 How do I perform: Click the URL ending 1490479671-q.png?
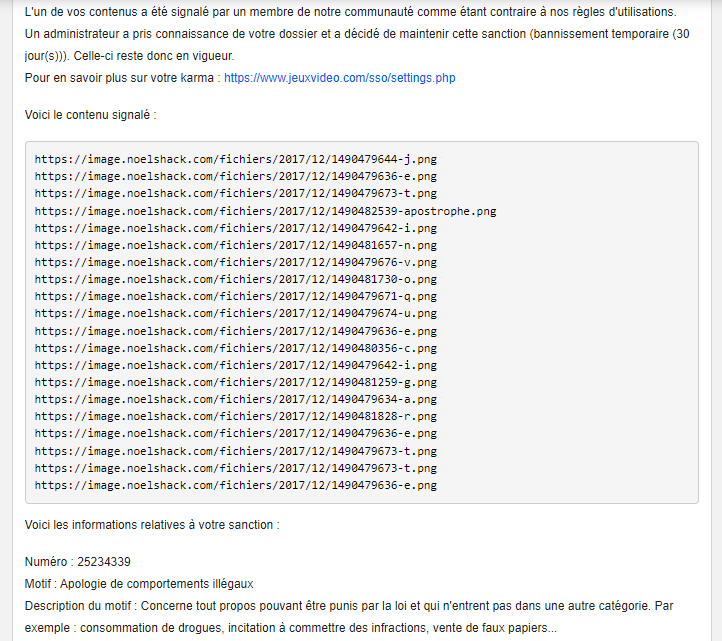coord(236,297)
